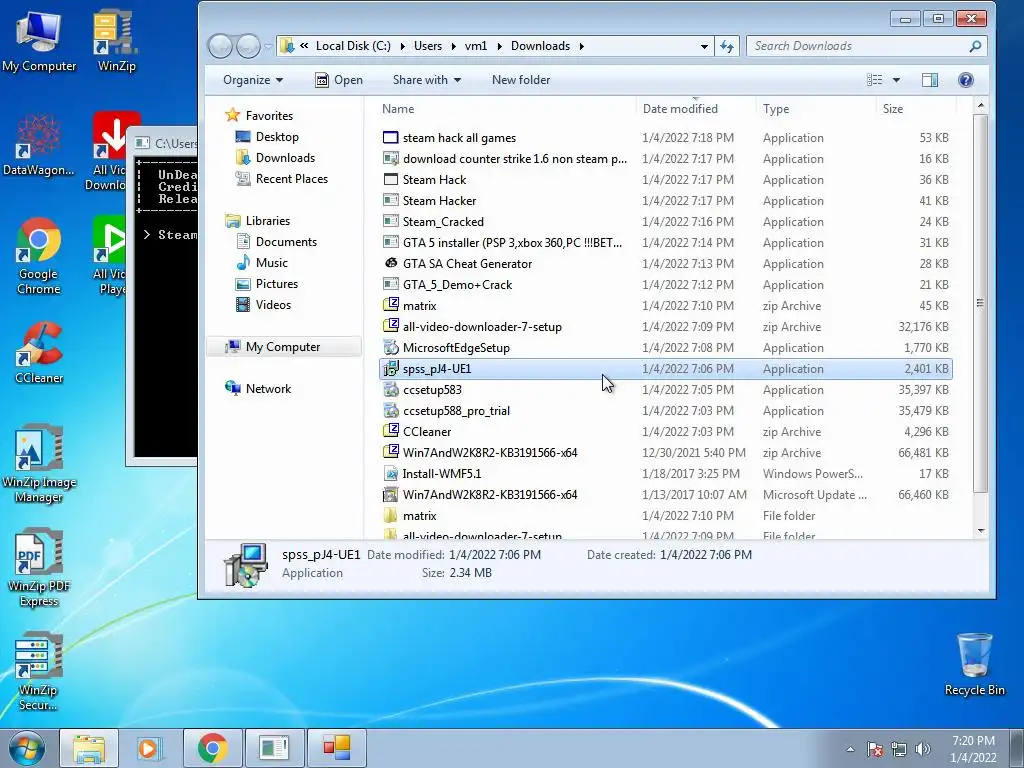
Task: Click file list vertical scrollbar
Action: click(x=980, y=303)
